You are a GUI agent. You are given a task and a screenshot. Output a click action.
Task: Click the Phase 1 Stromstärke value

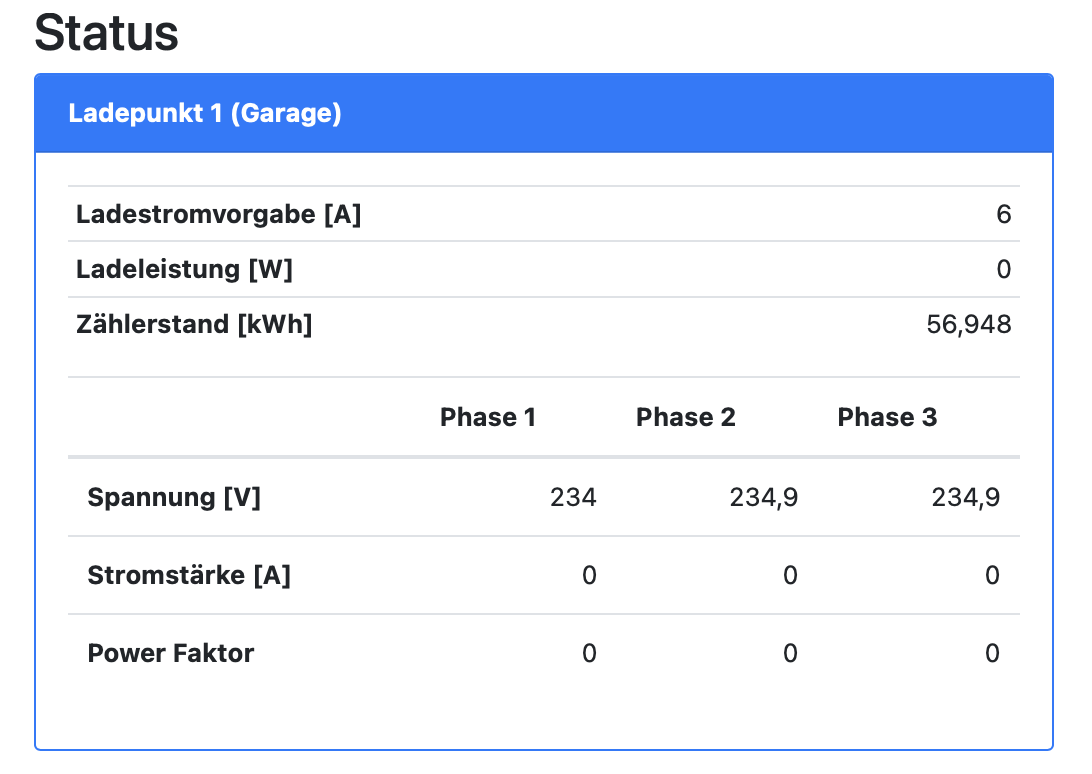click(x=589, y=575)
